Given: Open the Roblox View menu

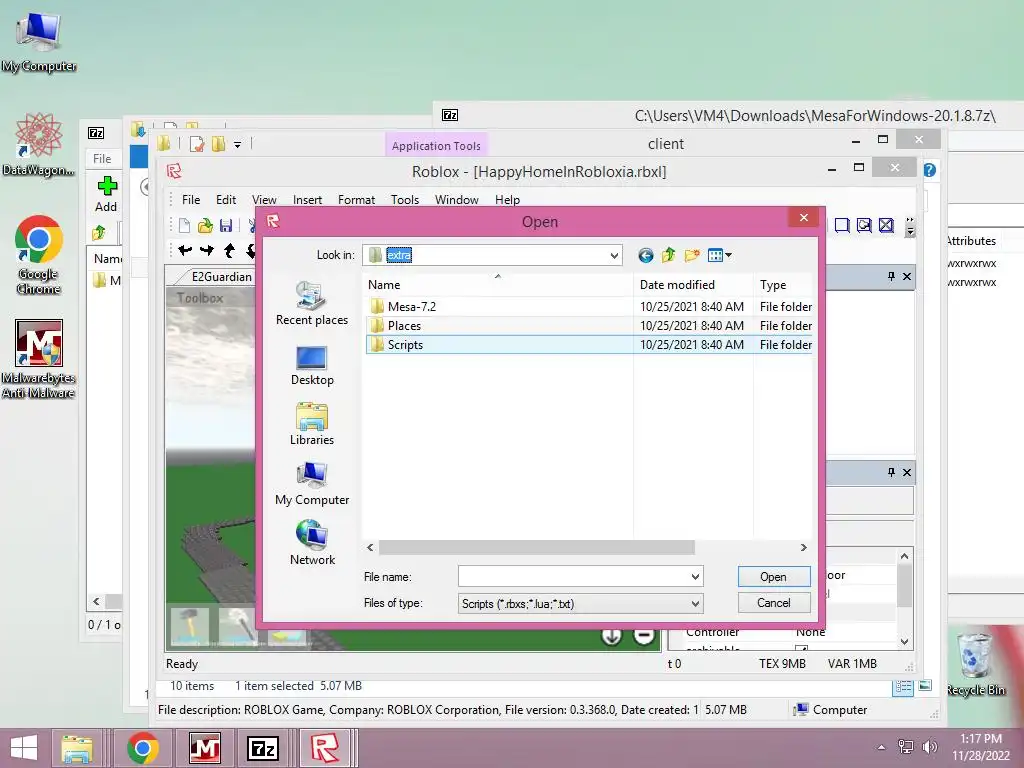Looking at the screenshot, I should pos(264,200).
